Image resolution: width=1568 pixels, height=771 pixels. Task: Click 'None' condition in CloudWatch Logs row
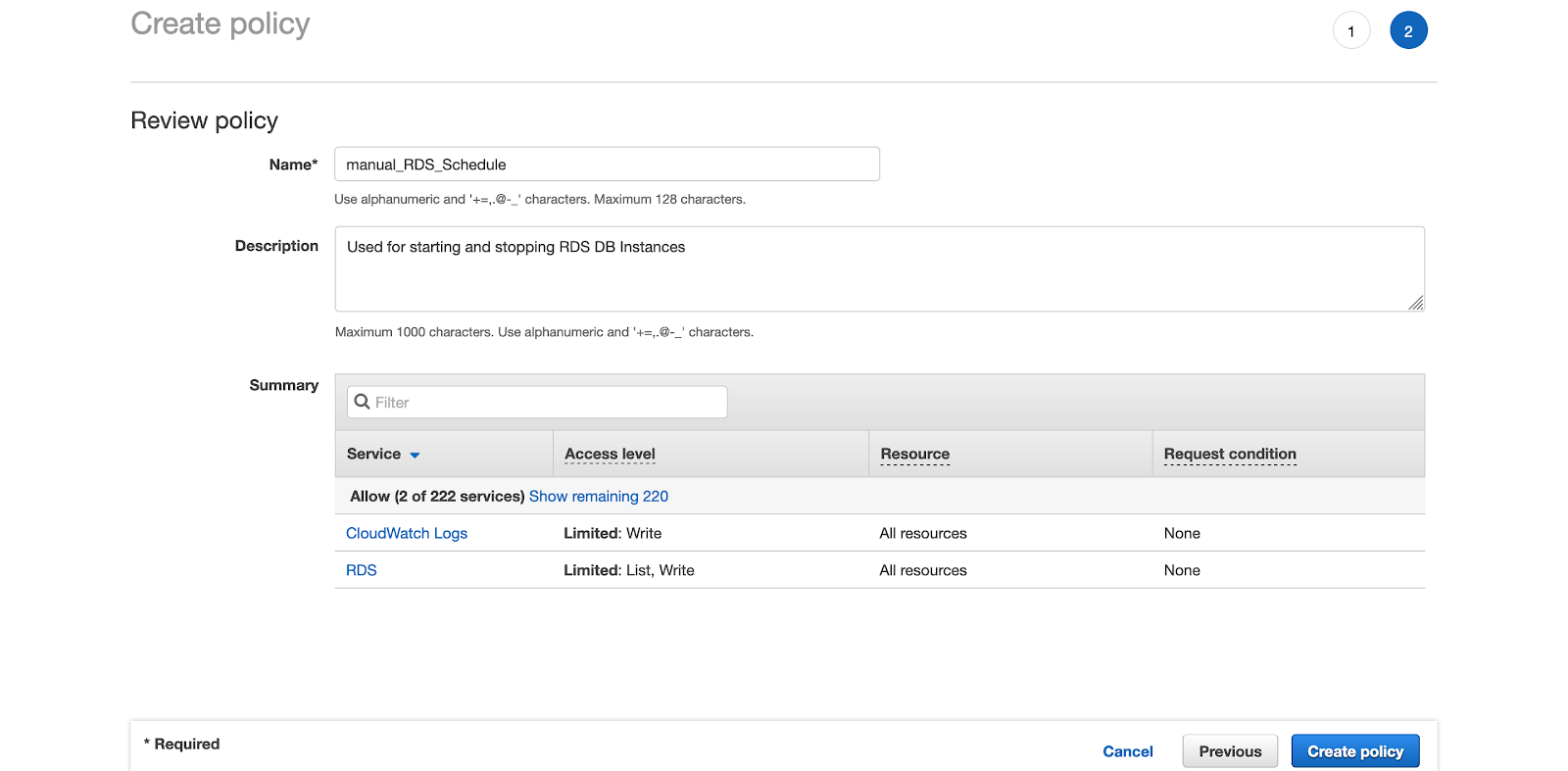tap(1182, 533)
